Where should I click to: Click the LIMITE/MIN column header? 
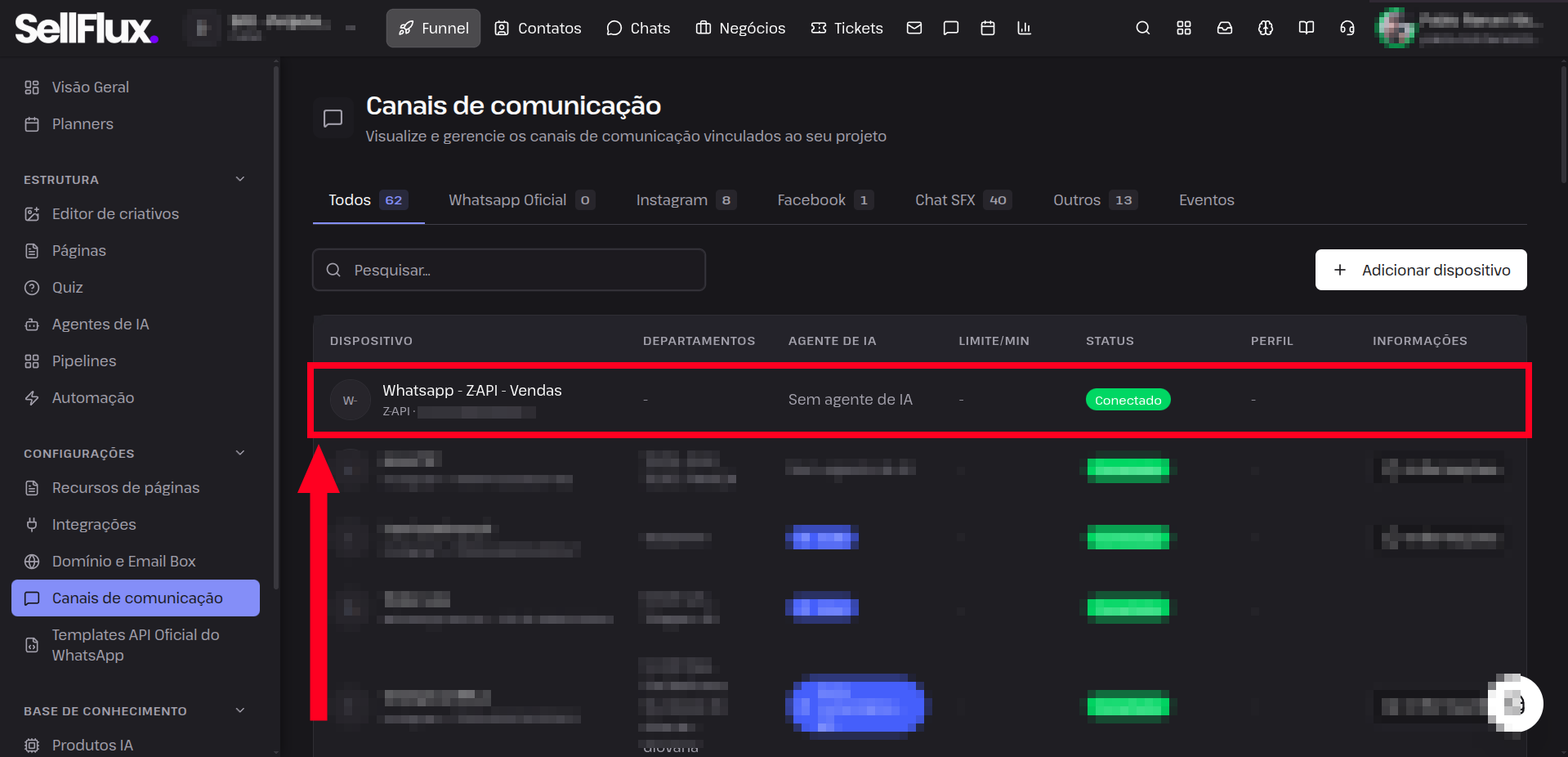click(994, 341)
